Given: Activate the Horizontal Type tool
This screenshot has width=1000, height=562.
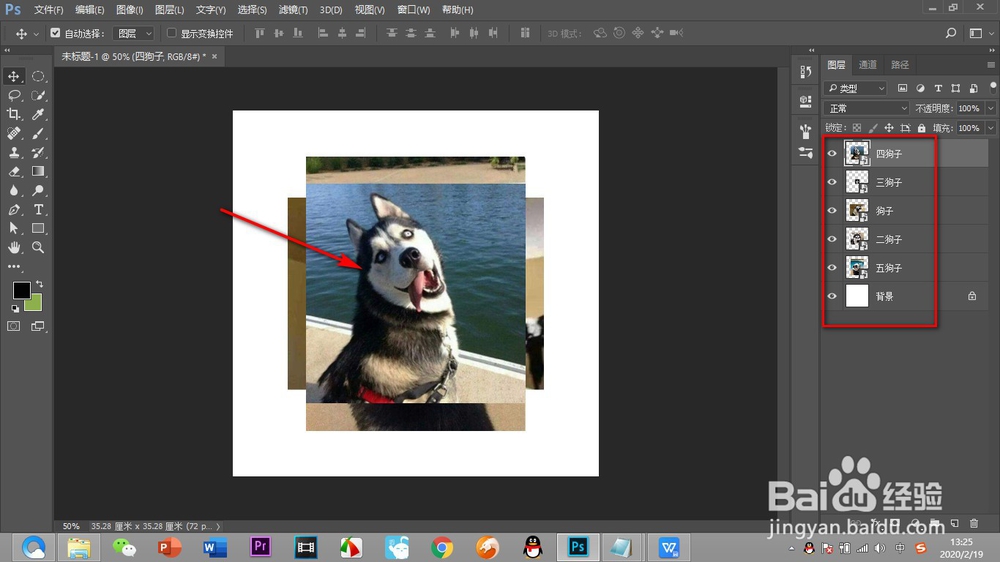Looking at the screenshot, I should pyautogui.click(x=39, y=210).
